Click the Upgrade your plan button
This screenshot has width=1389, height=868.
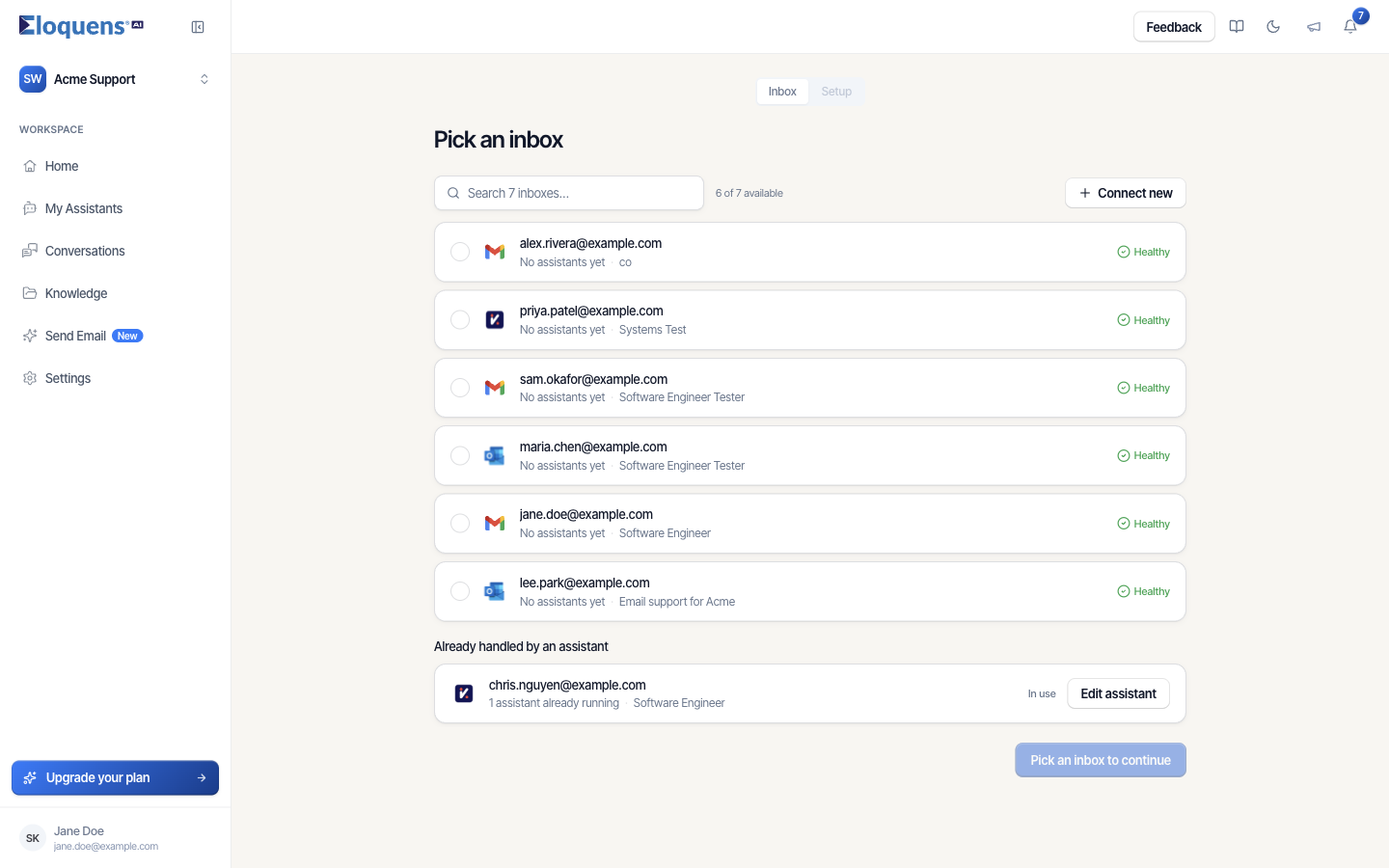coord(115,777)
